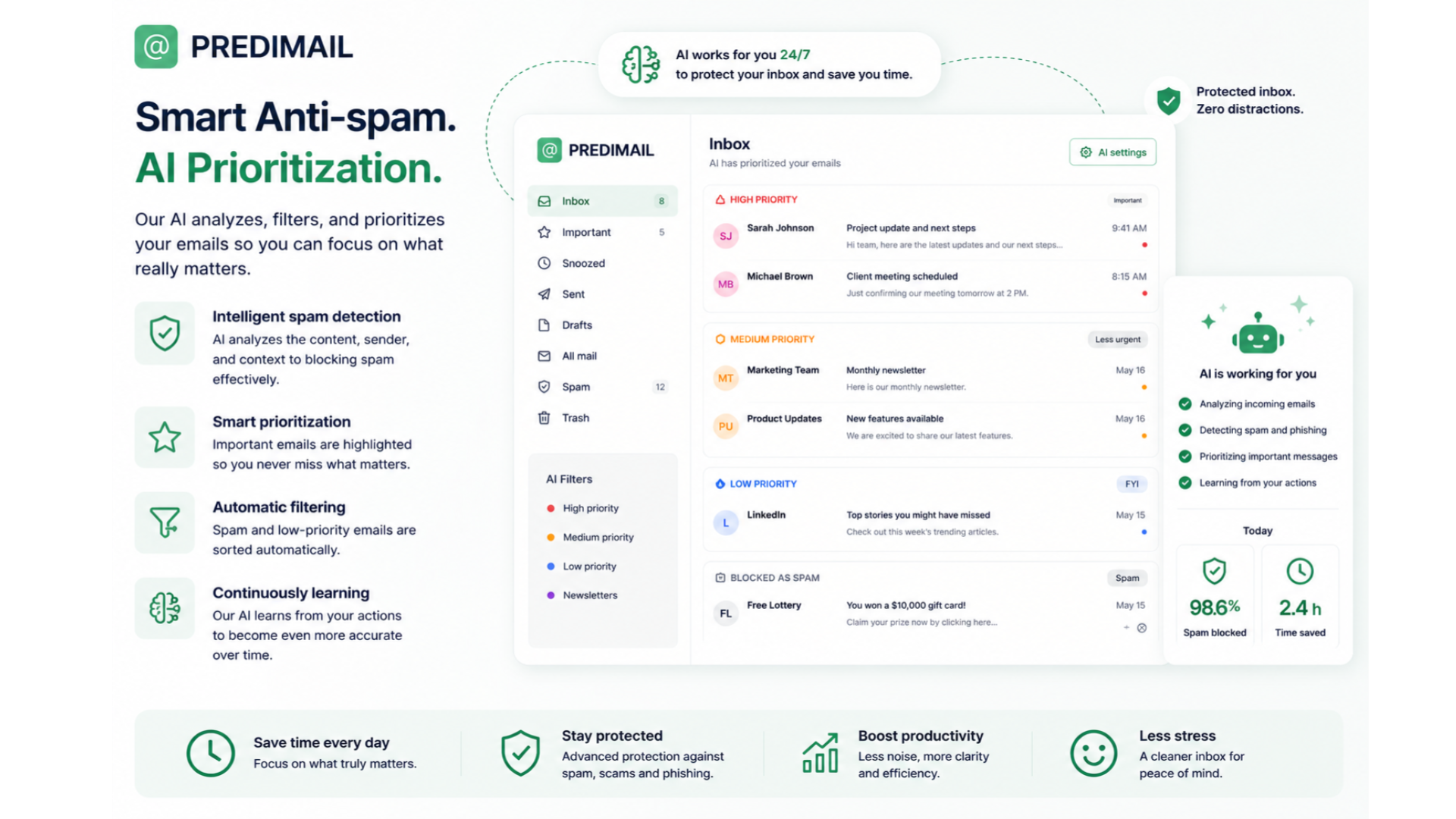Click the robot AI assistant icon

coord(1257,334)
